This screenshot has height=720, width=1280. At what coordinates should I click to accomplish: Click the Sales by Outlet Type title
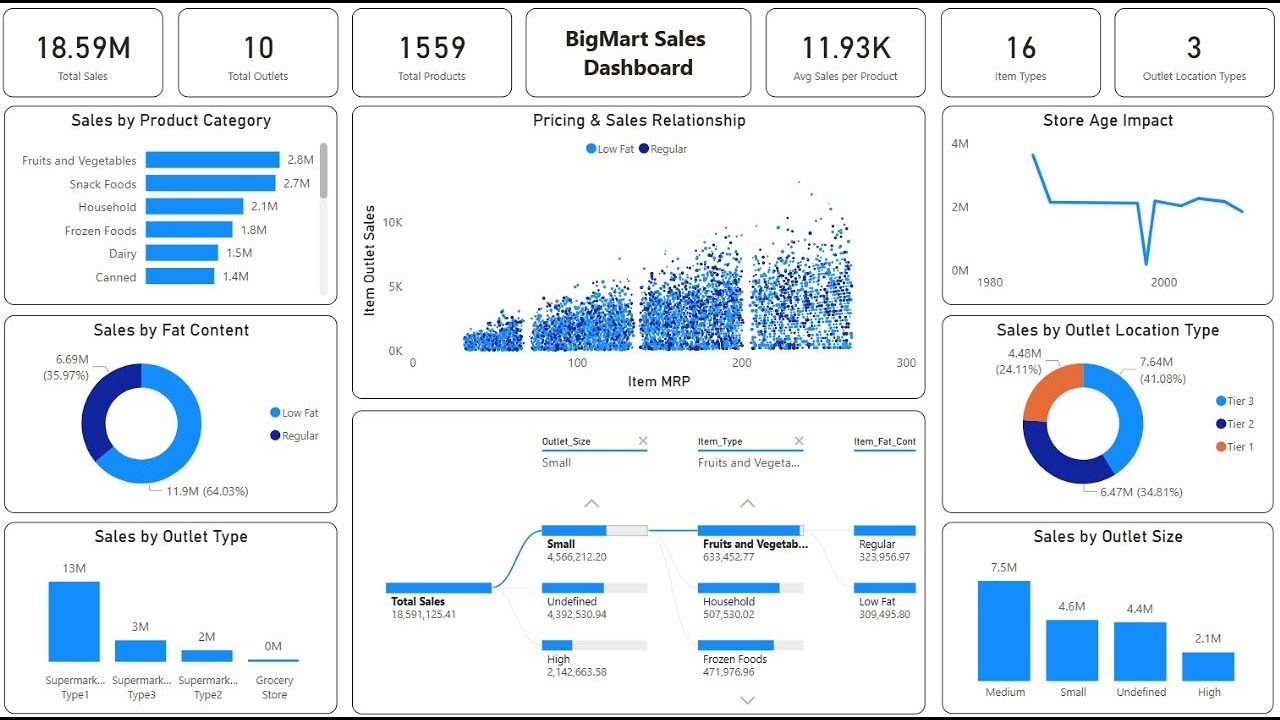point(170,537)
